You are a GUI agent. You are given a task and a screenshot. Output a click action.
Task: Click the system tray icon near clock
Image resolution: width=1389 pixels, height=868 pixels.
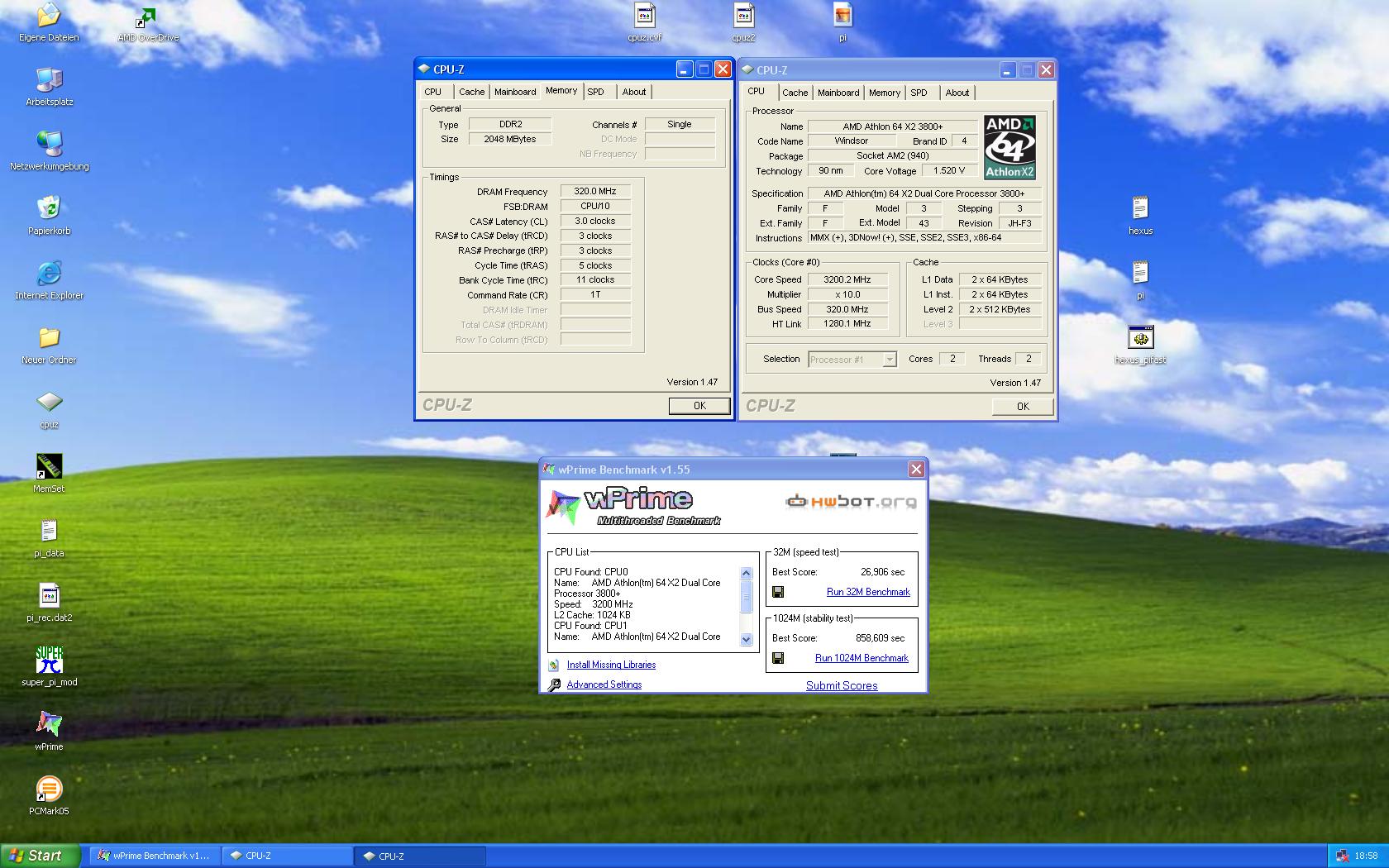(x=1342, y=856)
